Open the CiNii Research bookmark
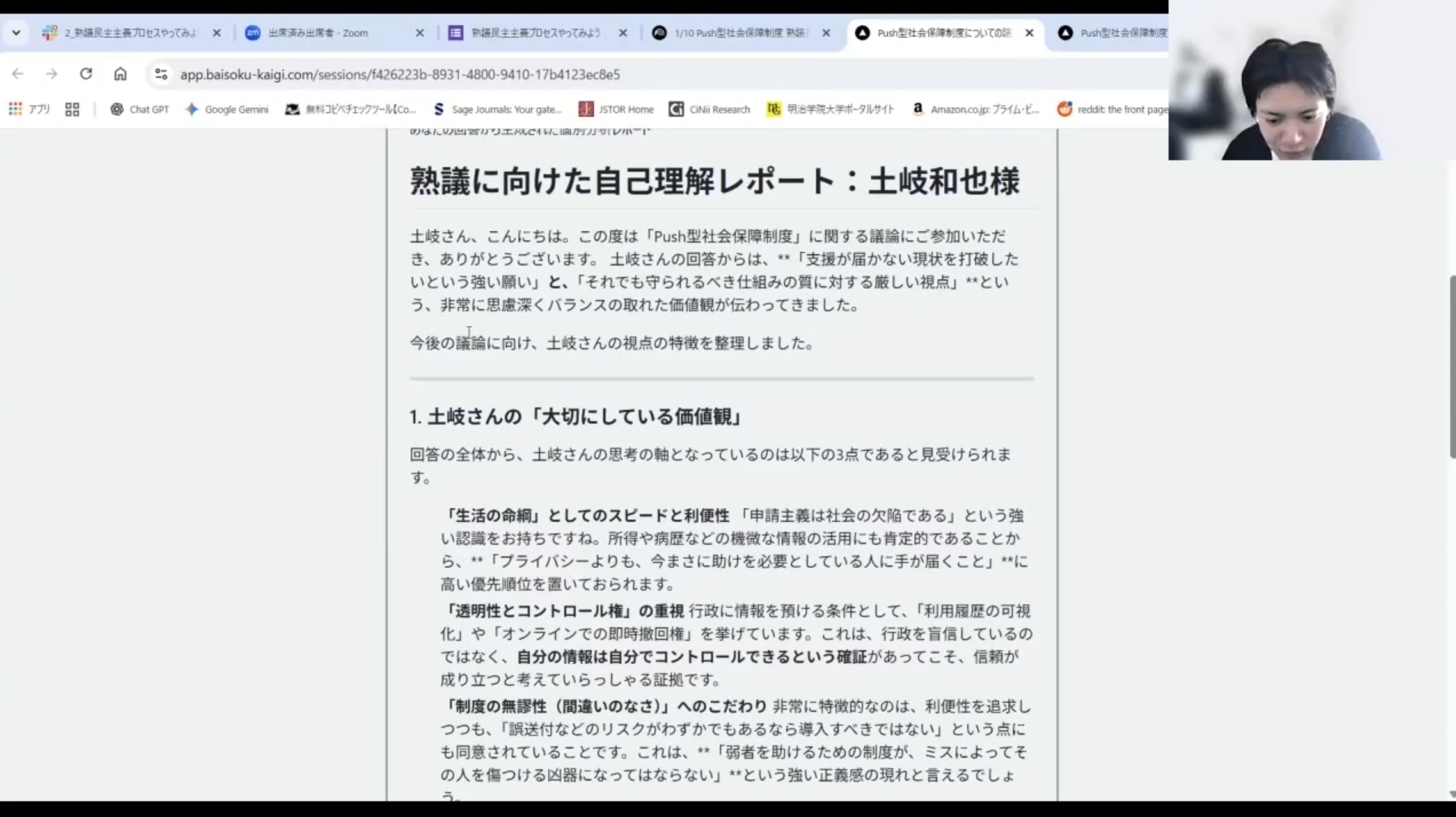Viewport: 1456px width, 817px height. [709, 109]
